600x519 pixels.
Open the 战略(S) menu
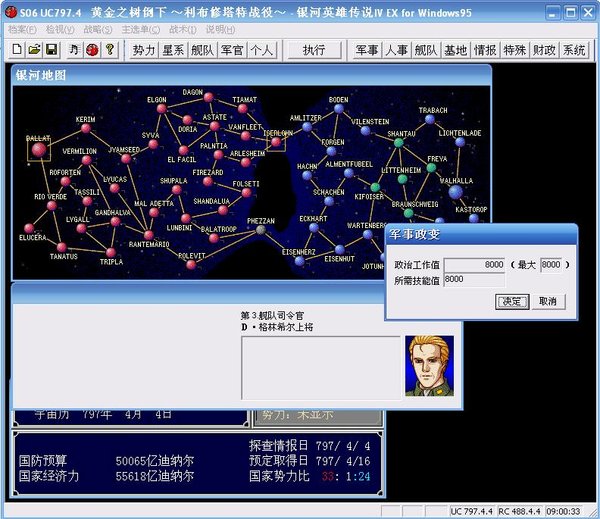pos(98,29)
